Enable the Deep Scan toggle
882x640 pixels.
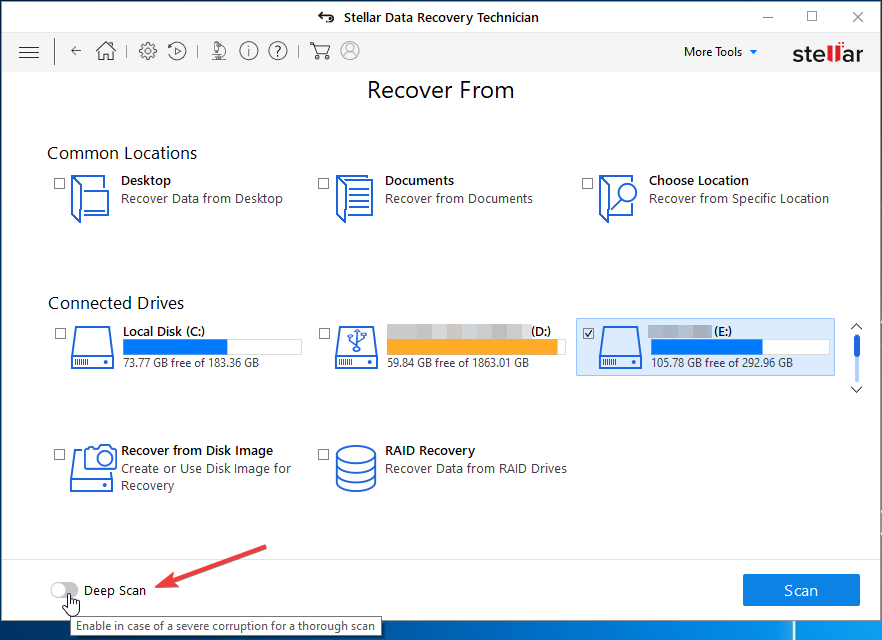64,590
